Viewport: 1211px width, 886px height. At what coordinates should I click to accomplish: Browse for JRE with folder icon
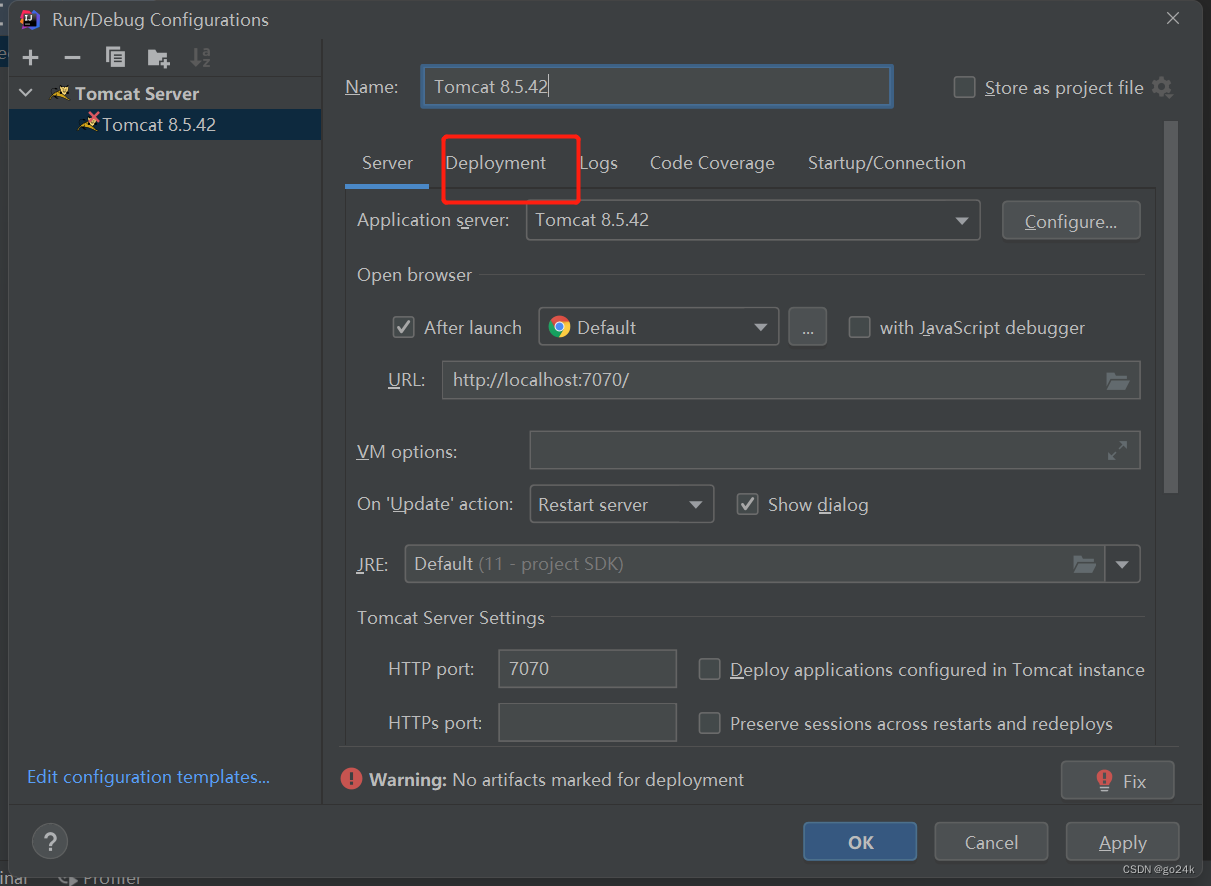tap(1084, 564)
